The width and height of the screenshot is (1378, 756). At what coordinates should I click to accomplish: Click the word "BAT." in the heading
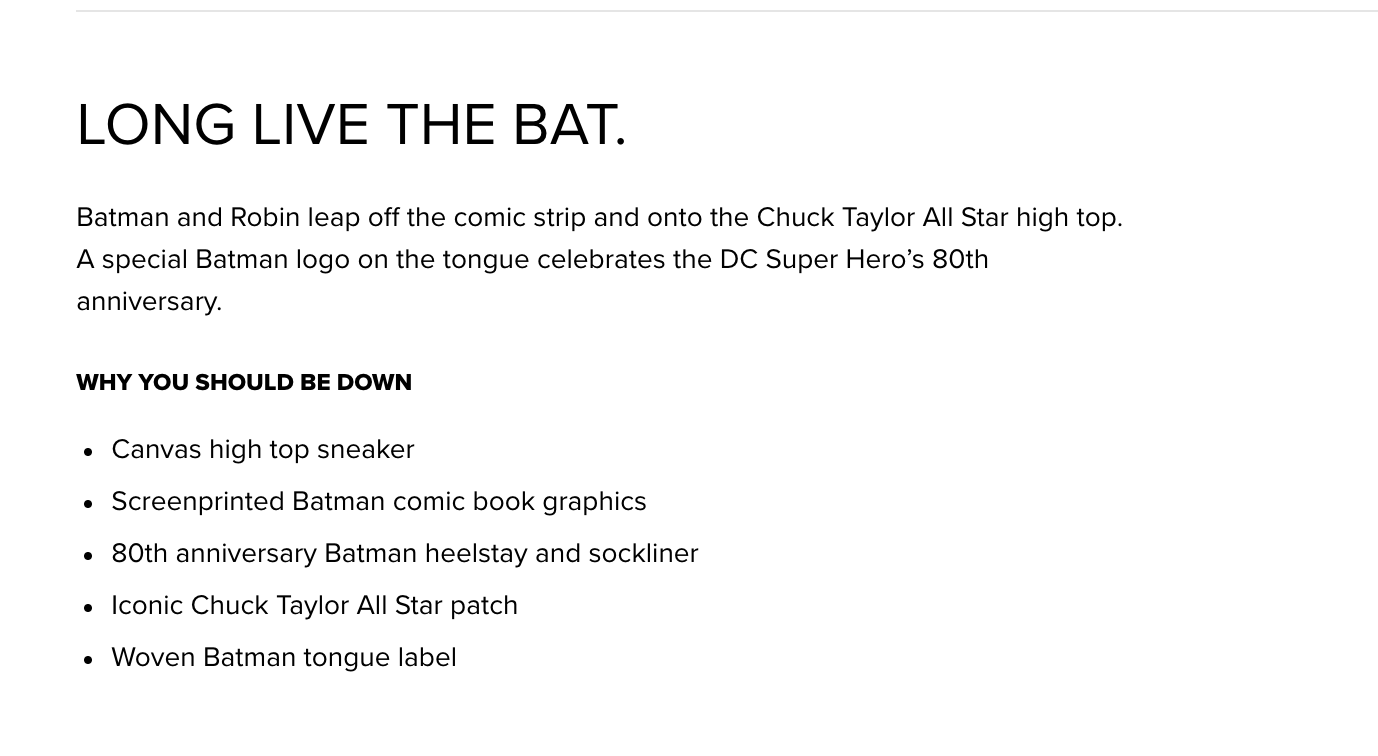pyautogui.click(x=569, y=126)
